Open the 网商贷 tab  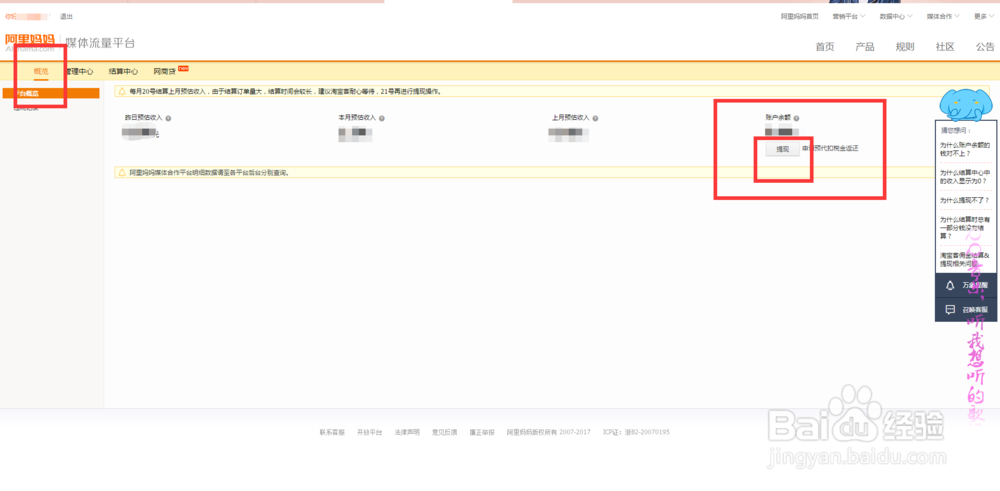[165, 71]
